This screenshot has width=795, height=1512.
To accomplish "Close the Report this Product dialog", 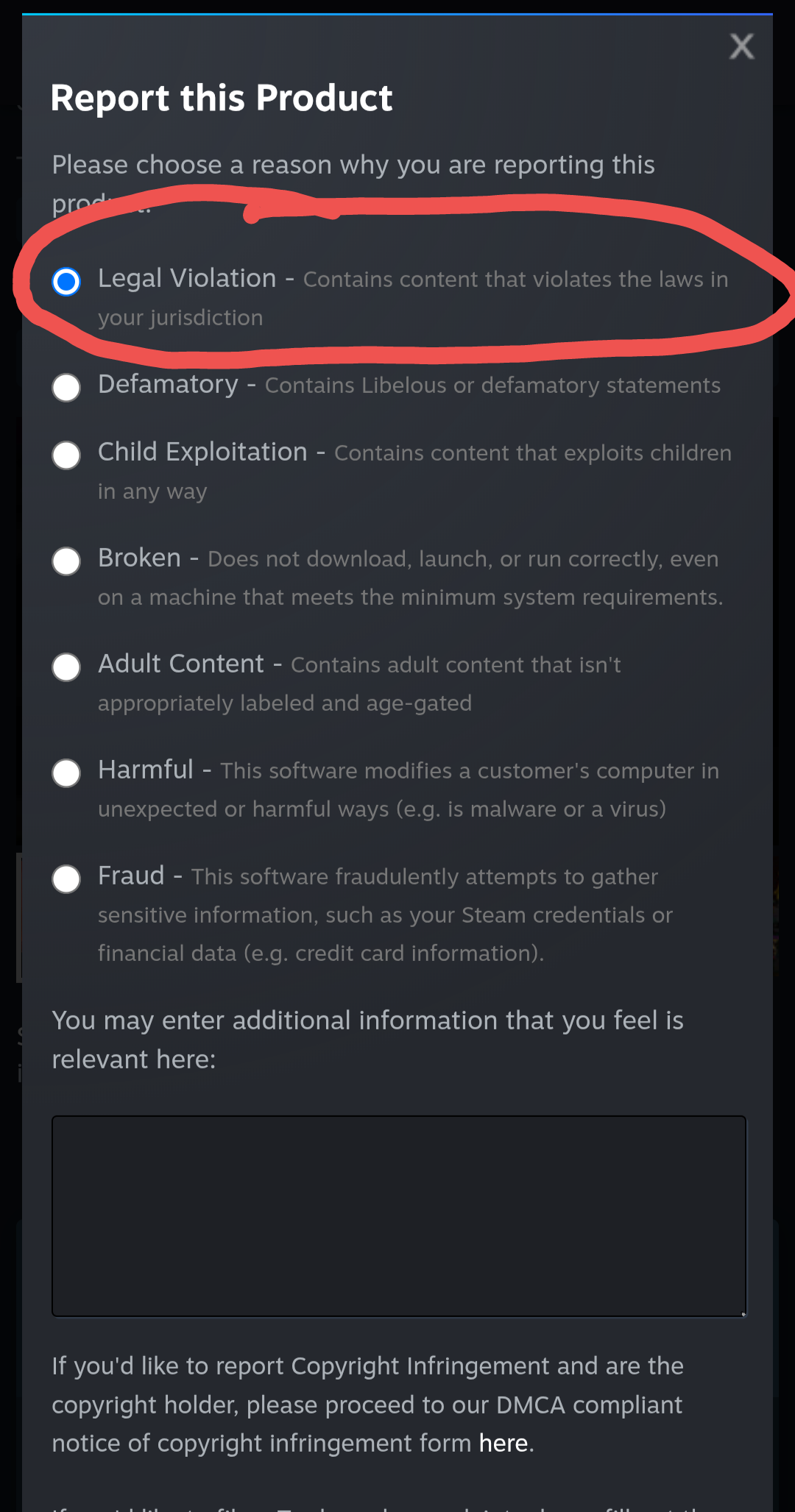I will point(741,46).
